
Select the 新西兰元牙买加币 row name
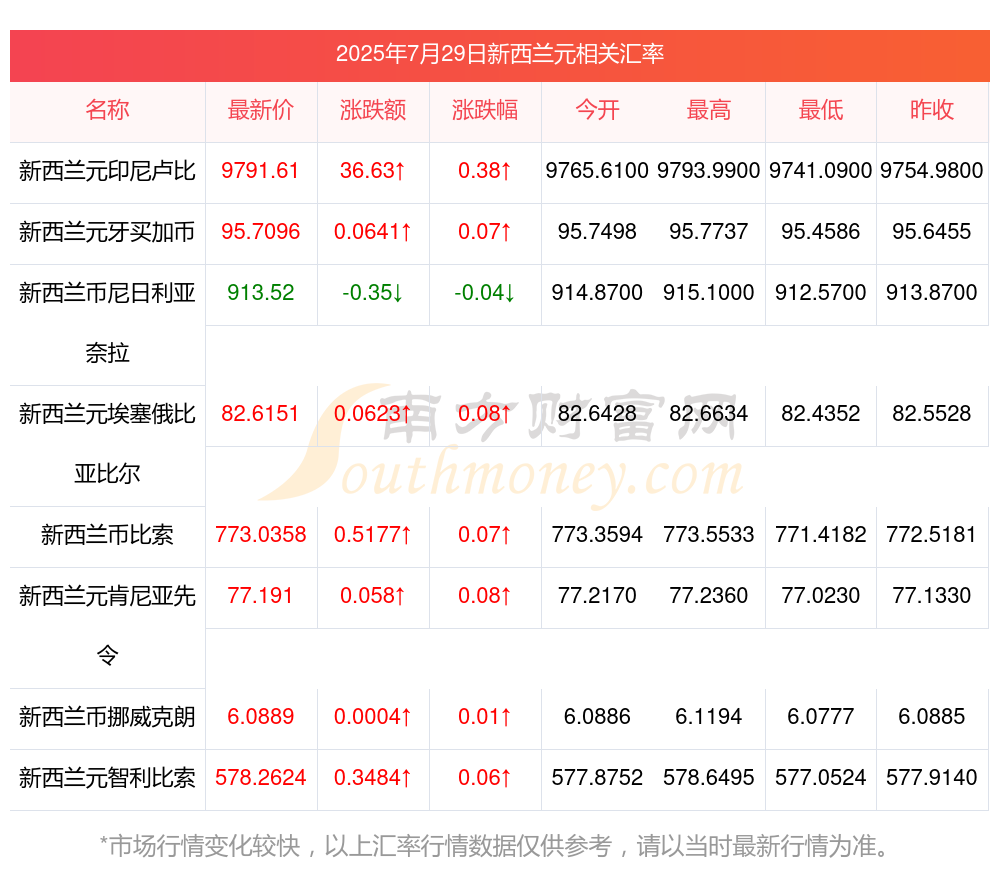[107, 232]
